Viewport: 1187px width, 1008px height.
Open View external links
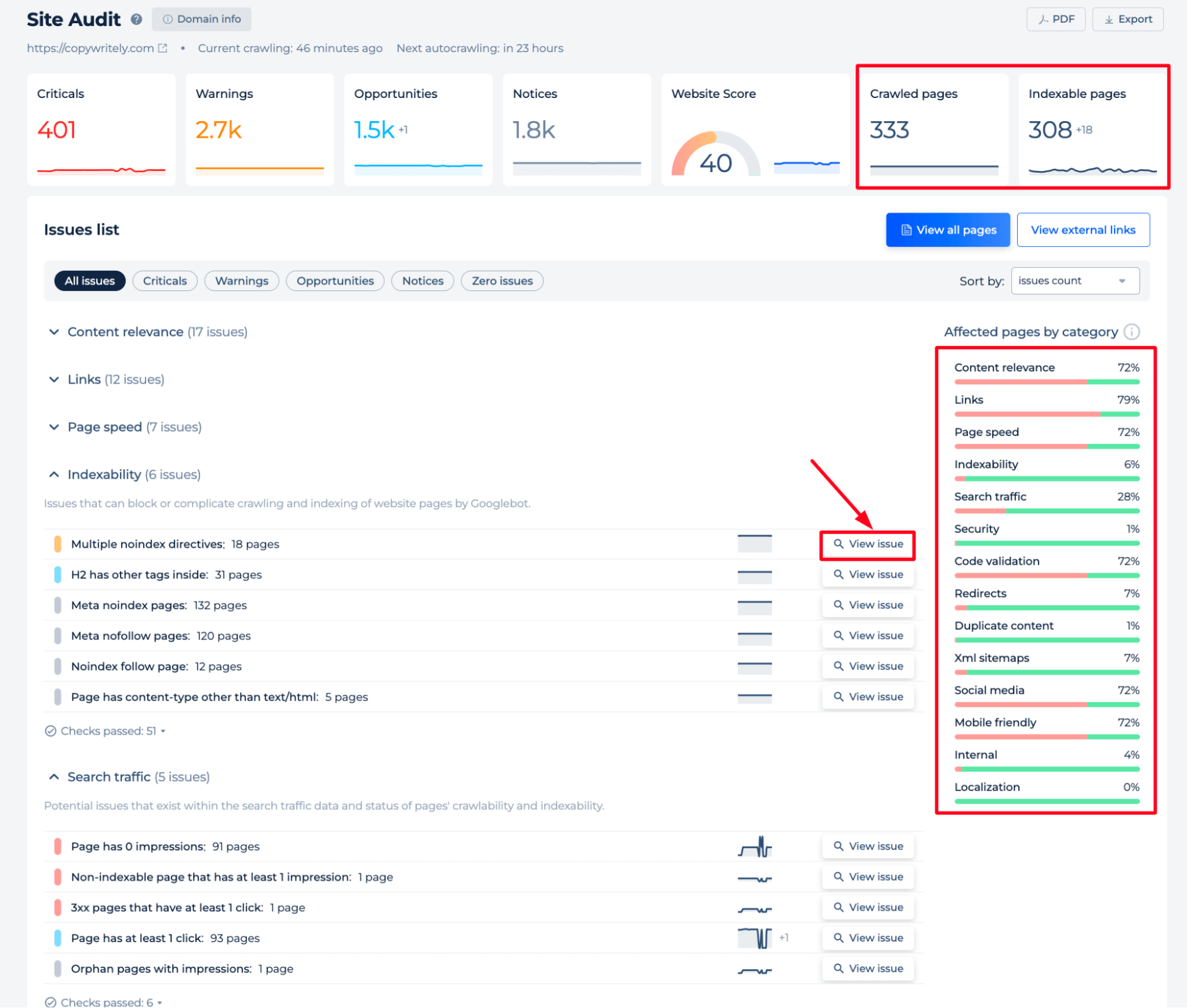pos(1083,230)
